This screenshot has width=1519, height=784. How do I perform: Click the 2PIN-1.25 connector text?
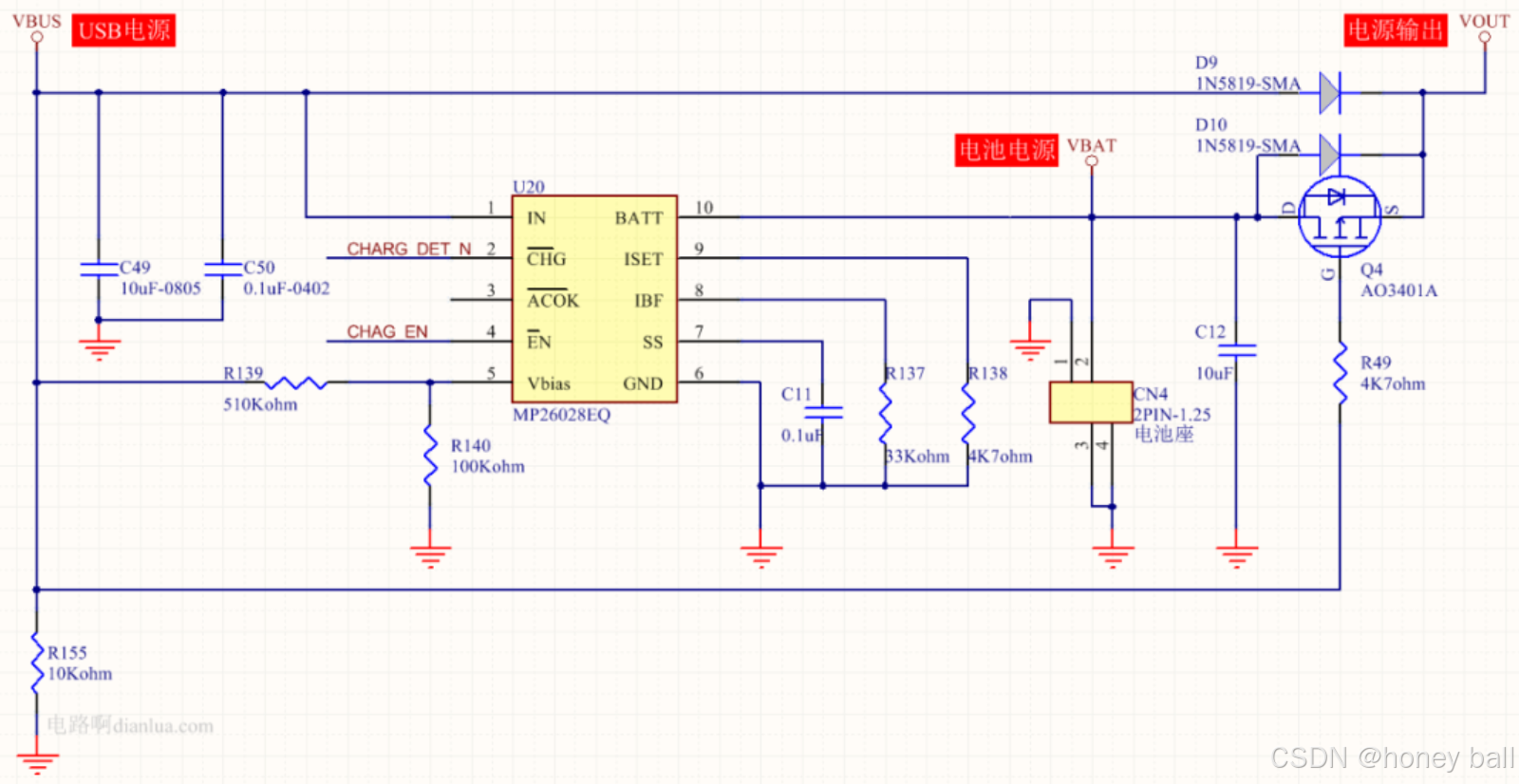coord(1172,415)
